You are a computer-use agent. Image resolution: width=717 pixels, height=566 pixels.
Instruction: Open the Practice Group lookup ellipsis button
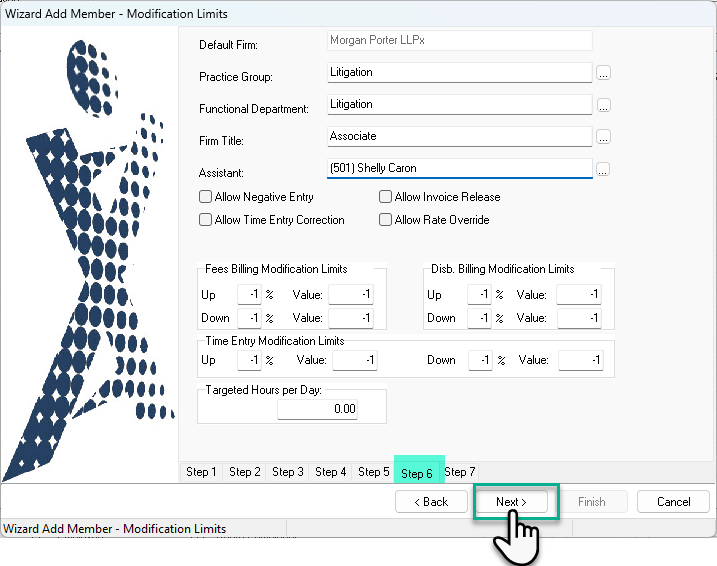coord(603,73)
